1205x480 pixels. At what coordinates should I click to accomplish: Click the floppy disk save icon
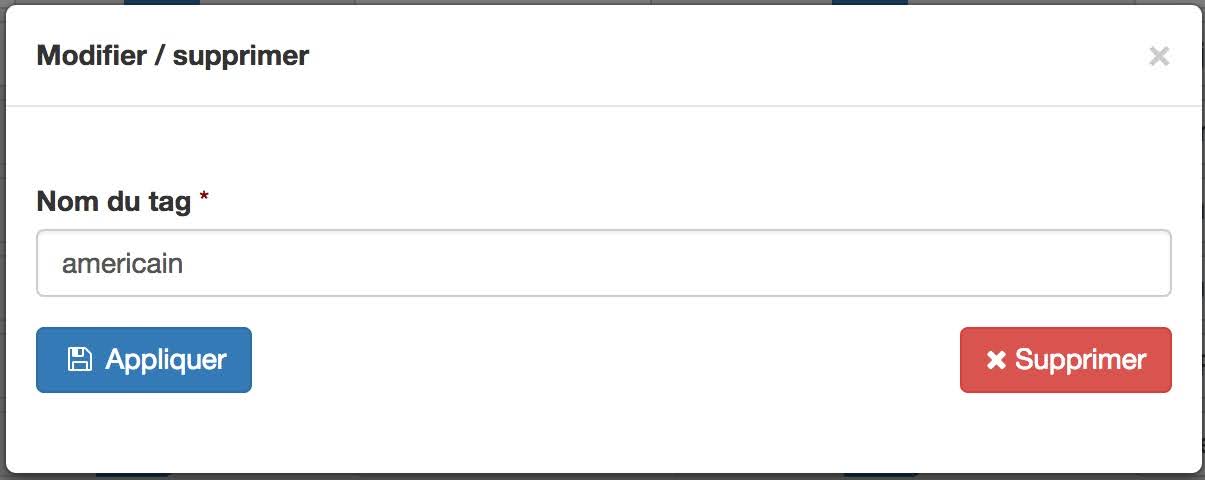79,360
